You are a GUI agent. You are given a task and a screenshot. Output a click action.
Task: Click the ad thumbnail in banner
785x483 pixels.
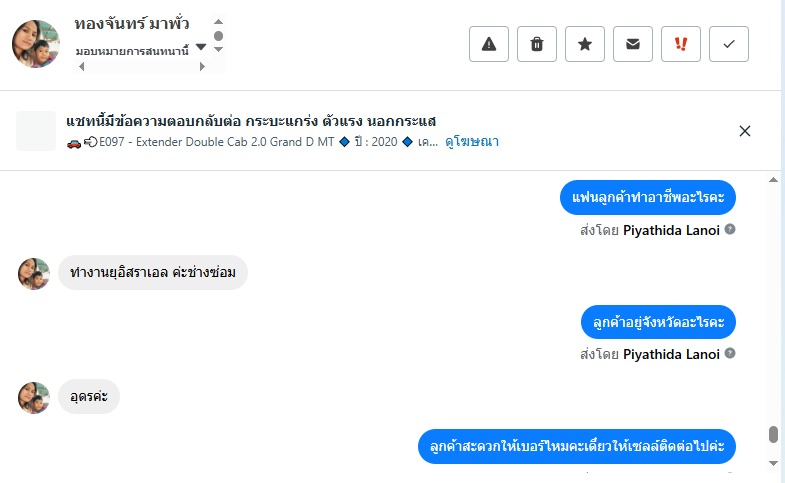pos(36,131)
